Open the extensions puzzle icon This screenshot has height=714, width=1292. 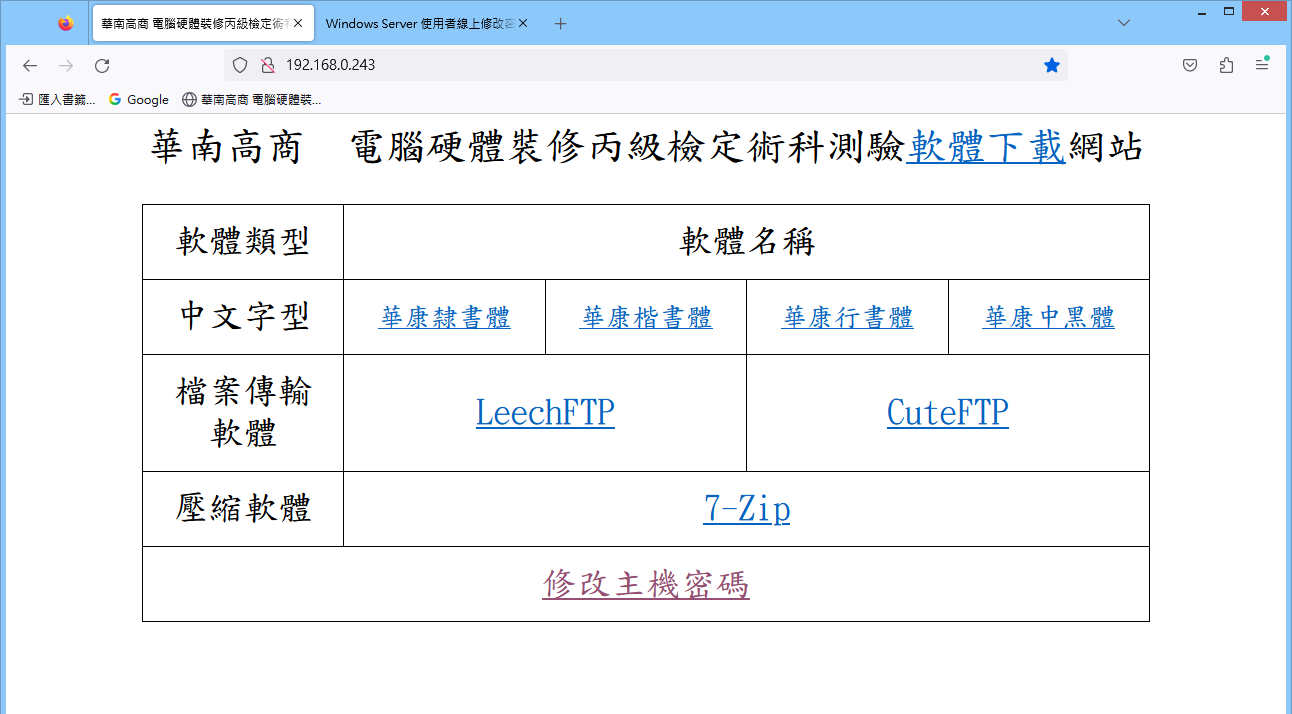coord(1226,66)
